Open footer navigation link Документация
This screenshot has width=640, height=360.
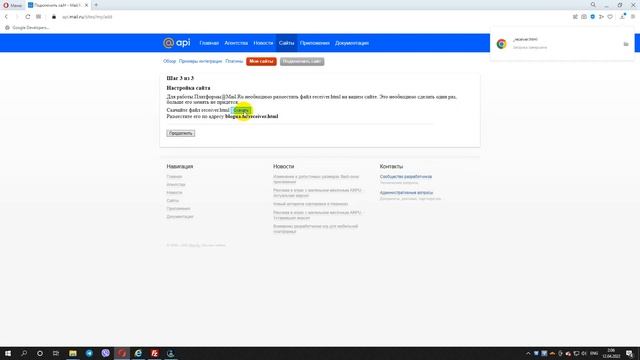pos(180,217)
